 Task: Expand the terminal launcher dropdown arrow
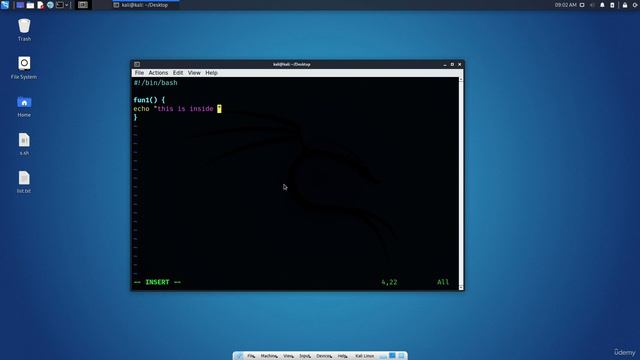tap(67, 5)
